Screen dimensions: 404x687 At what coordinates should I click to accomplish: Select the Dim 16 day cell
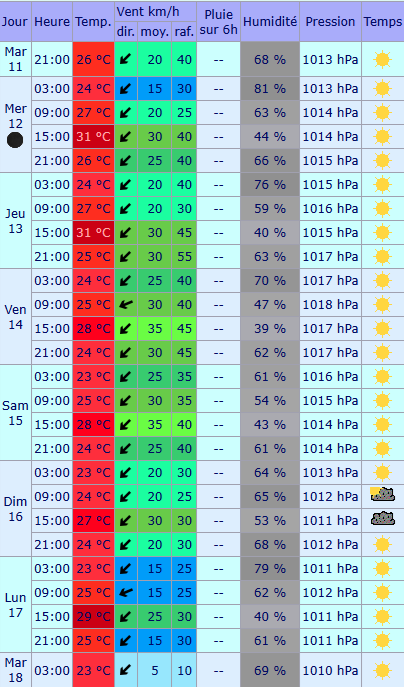tap(15, 509)
